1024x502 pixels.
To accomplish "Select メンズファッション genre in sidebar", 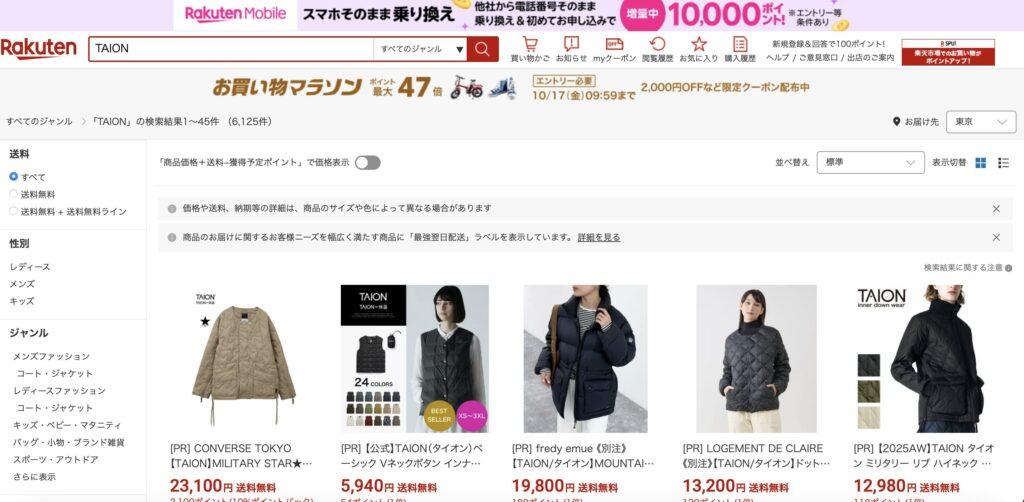I will click(52, 356).
